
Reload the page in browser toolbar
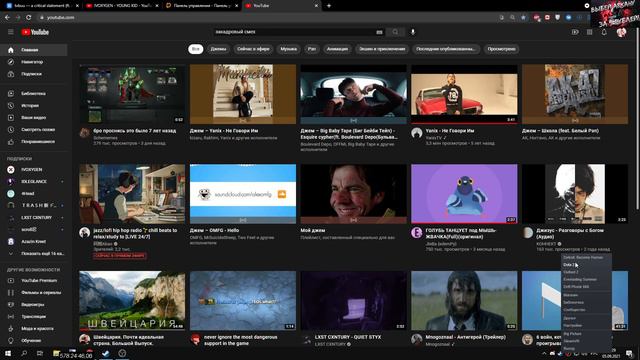(x=28, y=18)
